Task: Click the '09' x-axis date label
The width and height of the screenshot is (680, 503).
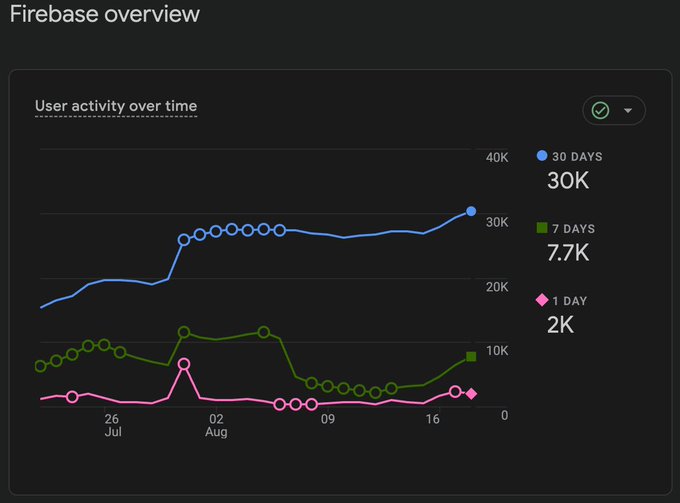Action: [328, 419]
